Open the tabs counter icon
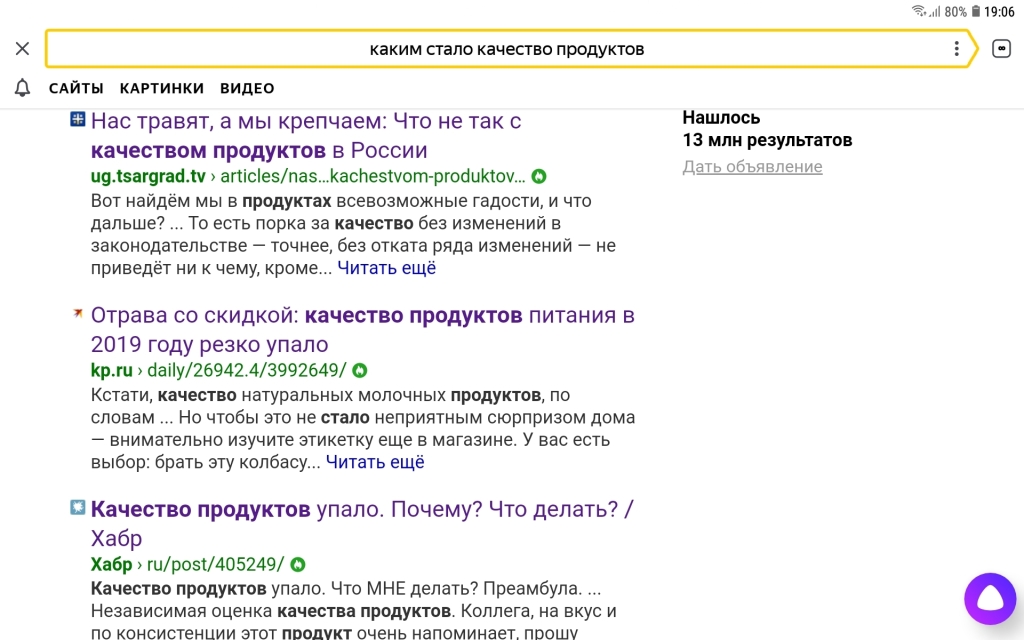The image size is (1024, 640). click(1001, 49)
